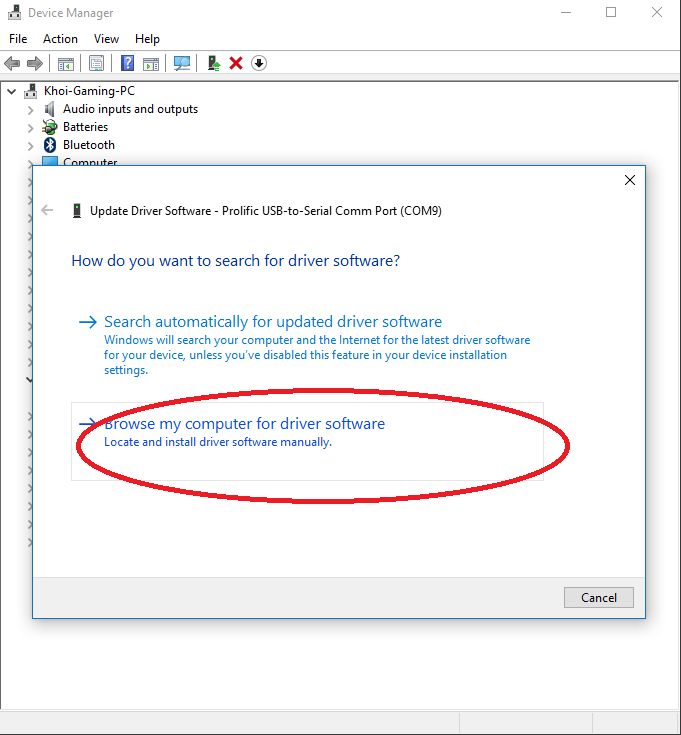Click the Batteries icon in the tree
Image resolution: width=681 pixels, height=735 pixels.
[x=49, y=127]
